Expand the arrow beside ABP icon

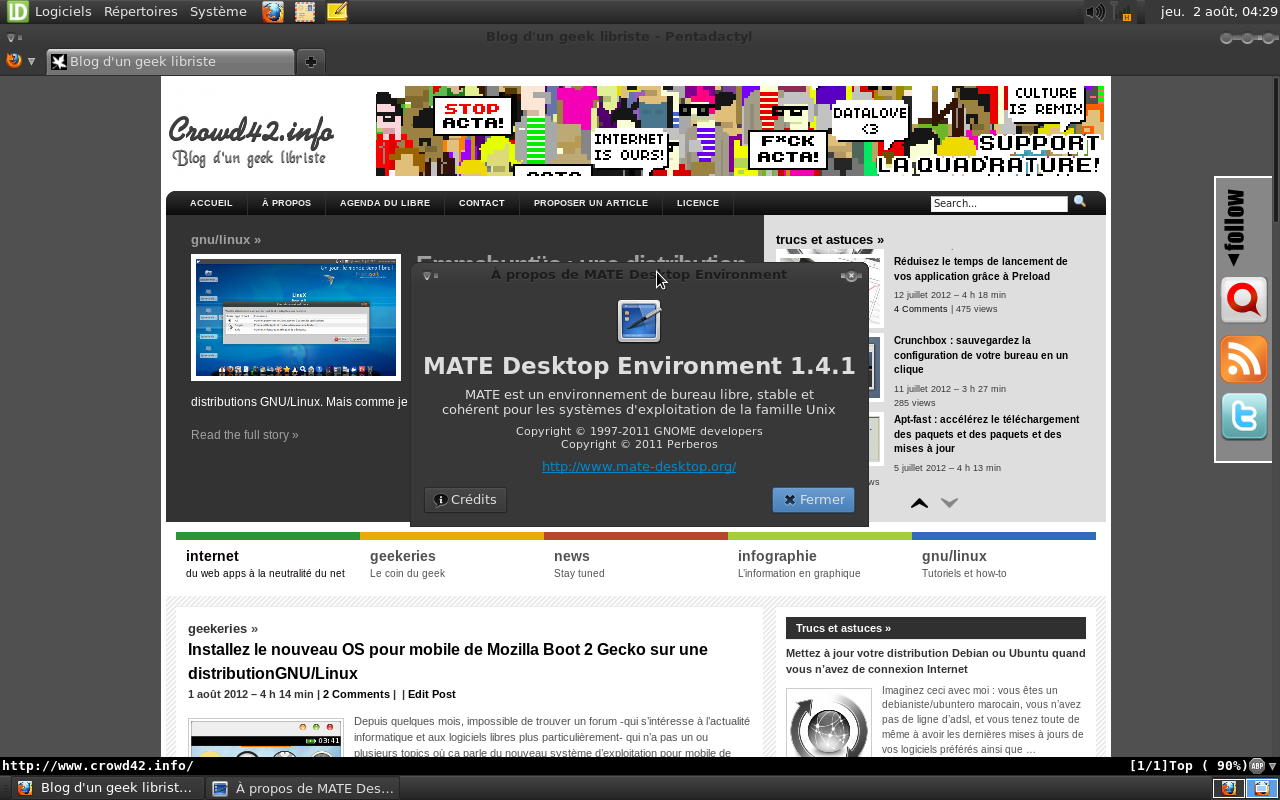1273,766
